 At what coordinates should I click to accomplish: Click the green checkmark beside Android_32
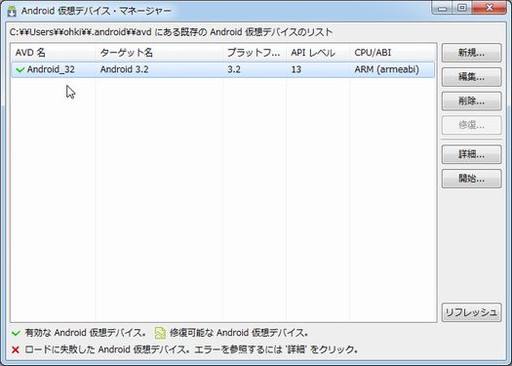point(20,70)
